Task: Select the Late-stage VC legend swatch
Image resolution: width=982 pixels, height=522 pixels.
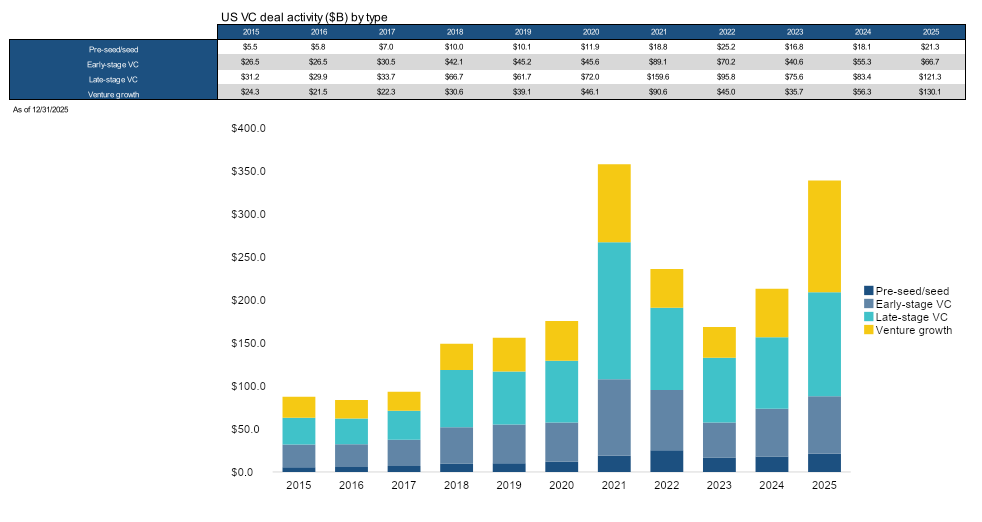Action: [869, 317]
